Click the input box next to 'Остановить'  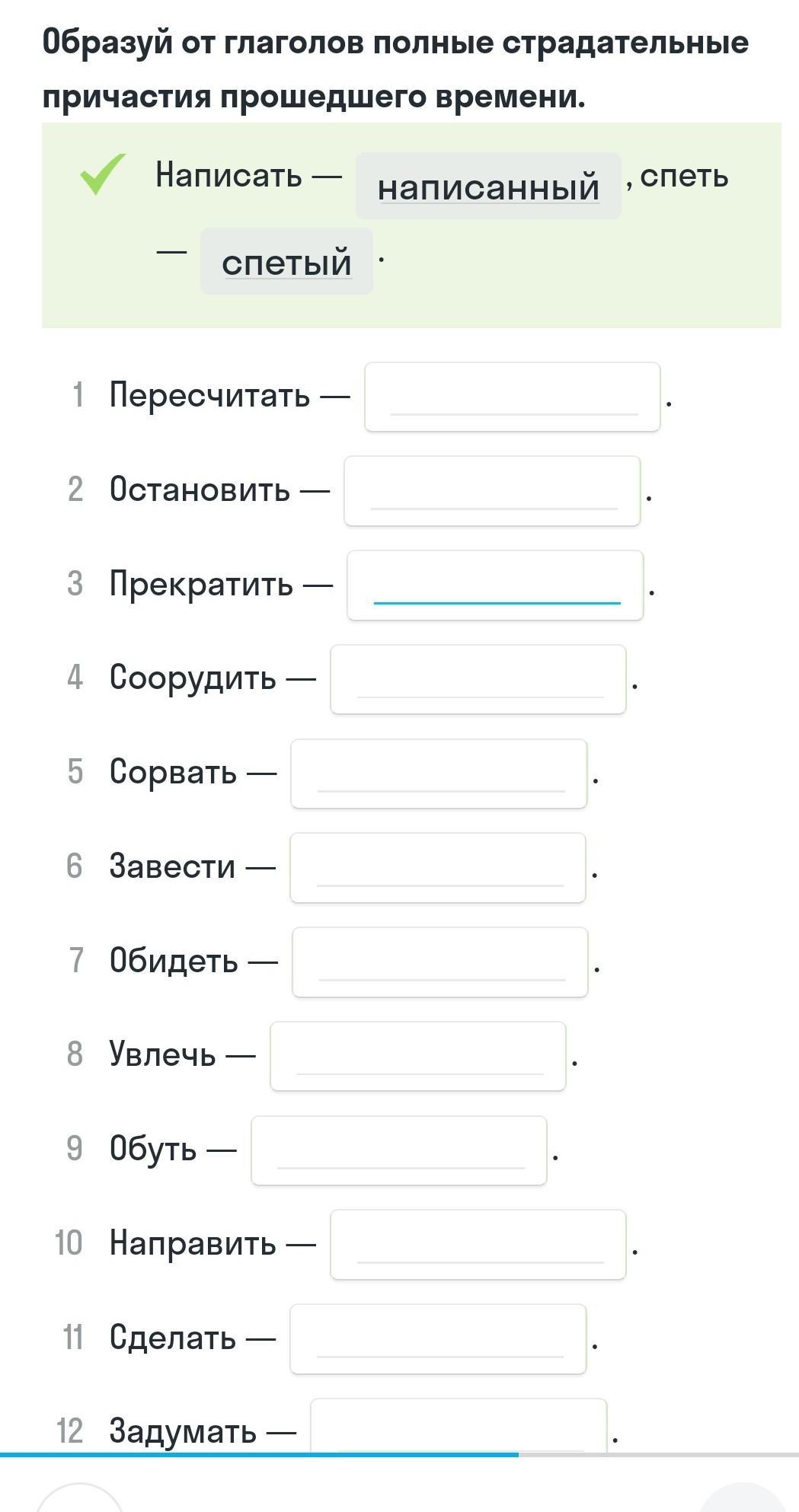pos(492,491)
